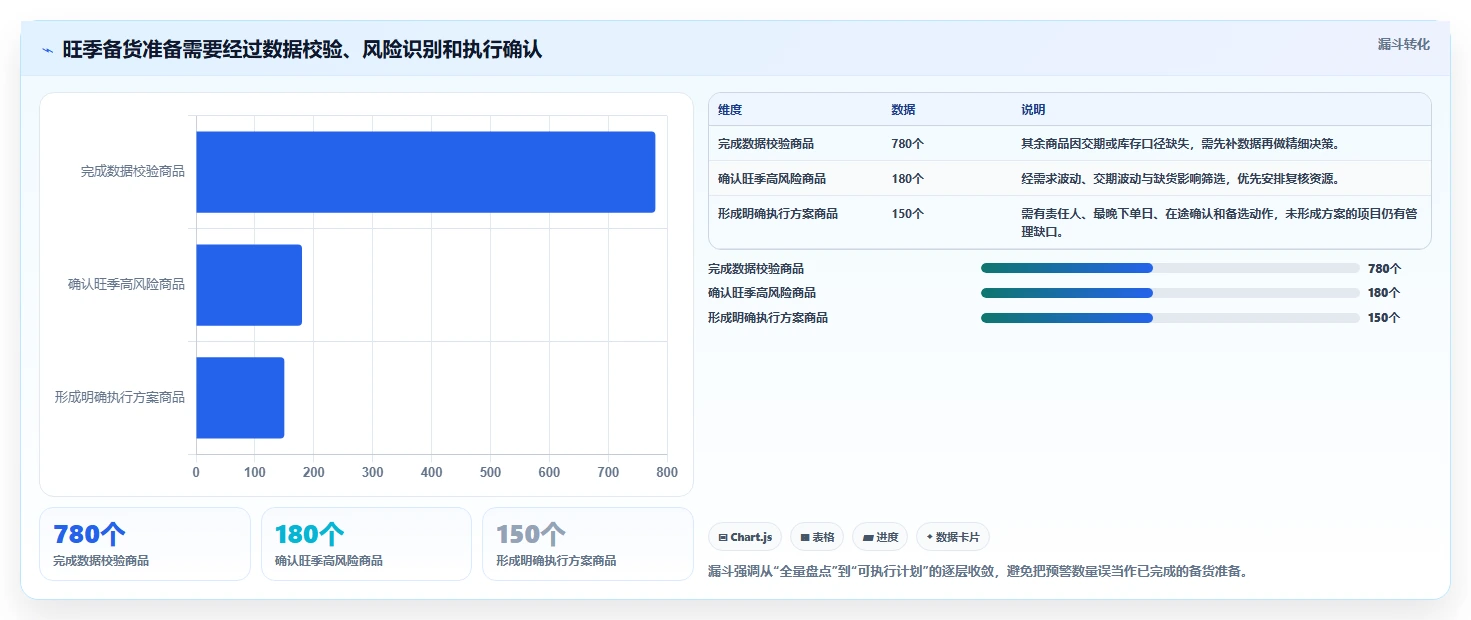Image resolution: width=1471 pixels, height=620 pixels.
Task: Click the footnote starting 漏斗强调从
Action: pos(977,572)
